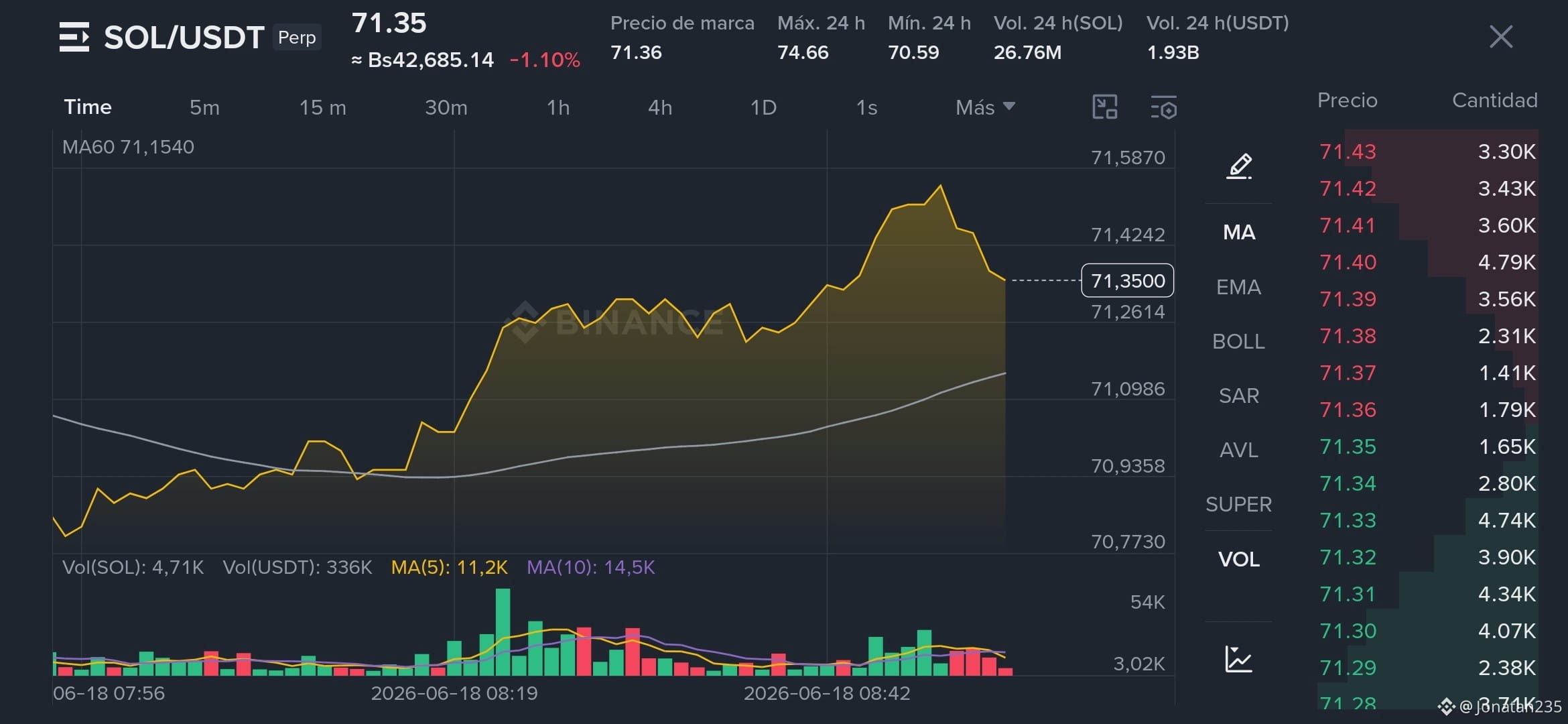Toggle the MA indicator
1568x724 pixels.
point(1239,232)
